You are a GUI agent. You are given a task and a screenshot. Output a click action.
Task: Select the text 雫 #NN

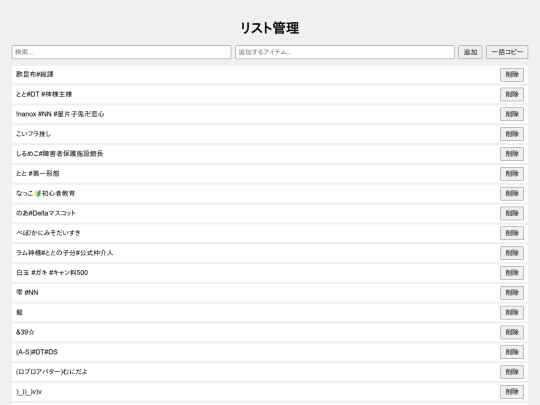pyautogui.click(x=27, y=292)
